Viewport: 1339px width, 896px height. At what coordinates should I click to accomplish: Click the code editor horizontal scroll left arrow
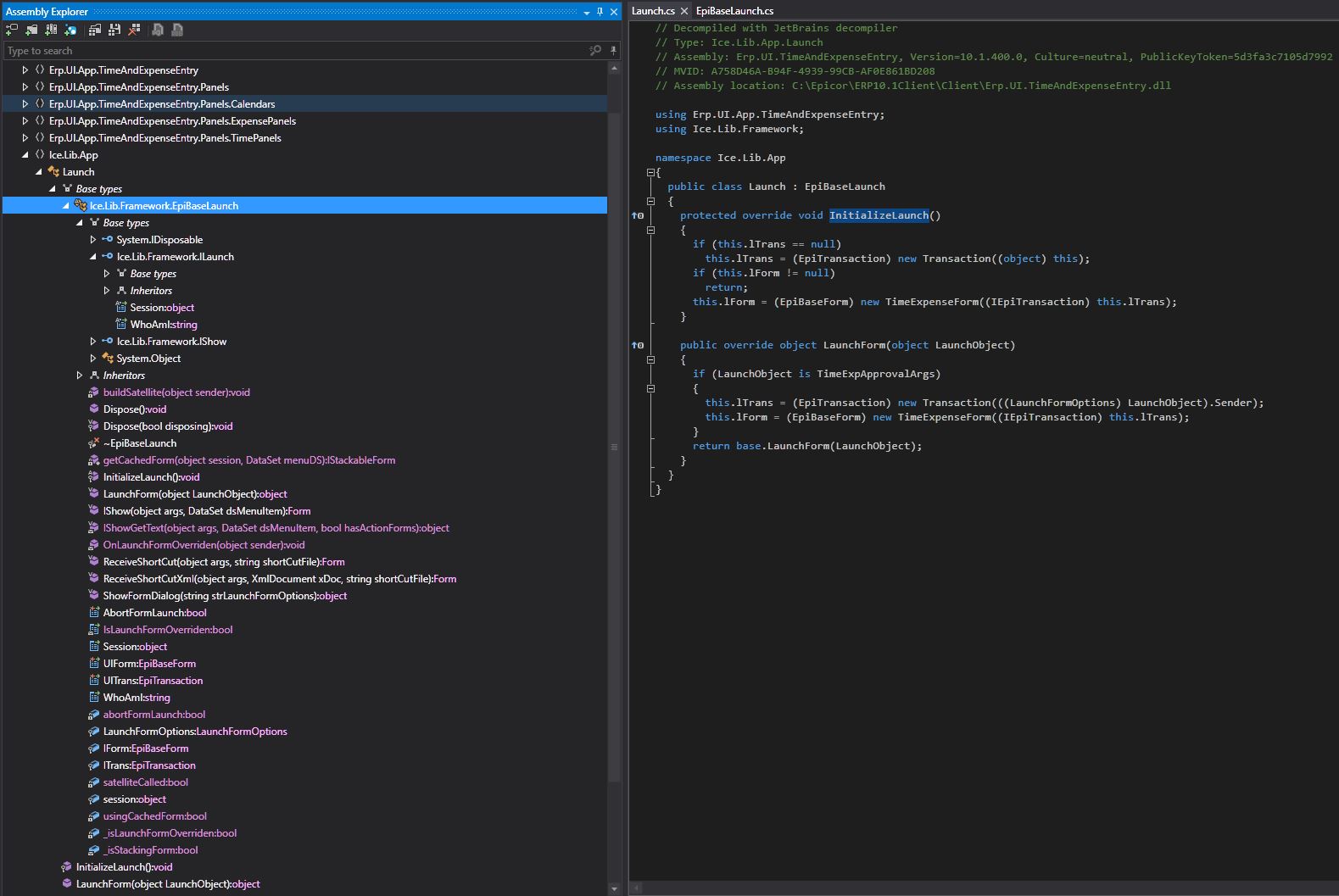pyautogui.click(x=635, y=888)
